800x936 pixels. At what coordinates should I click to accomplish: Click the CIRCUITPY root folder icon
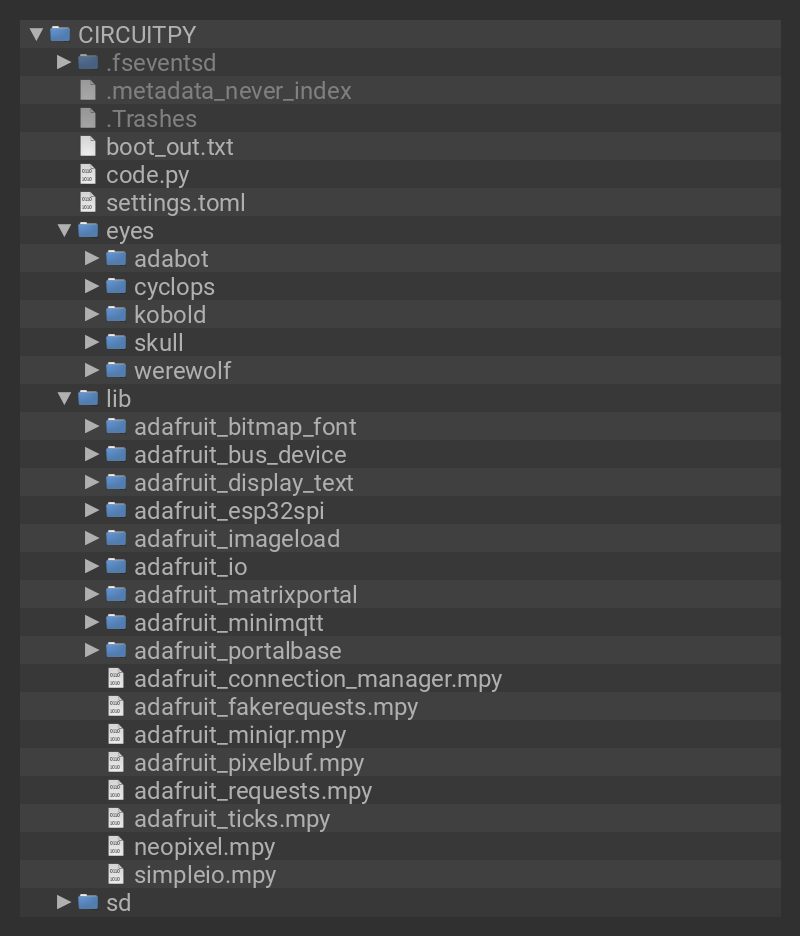pyautogui.click(x=60, y=35)
